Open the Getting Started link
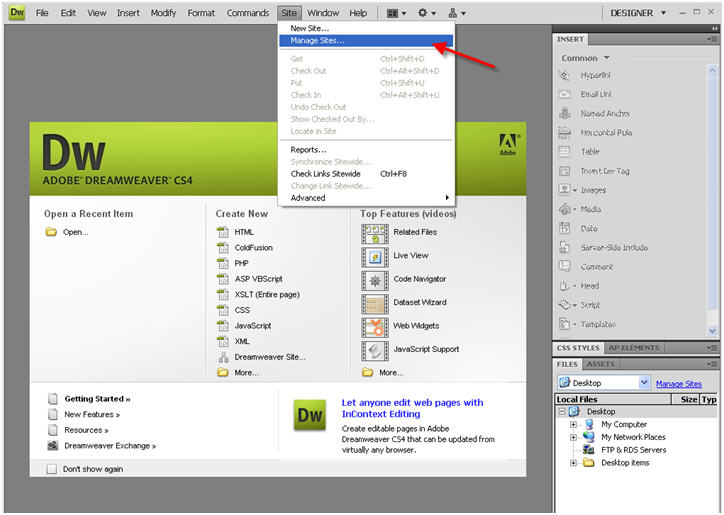This screenshot has width=724, height=515. (x=97, y=399)
